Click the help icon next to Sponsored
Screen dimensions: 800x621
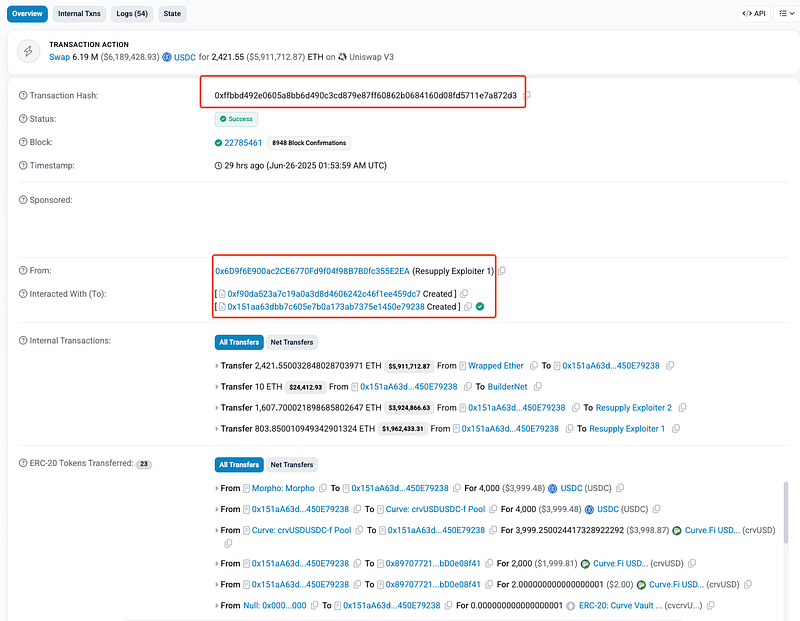tap(22, 200)
